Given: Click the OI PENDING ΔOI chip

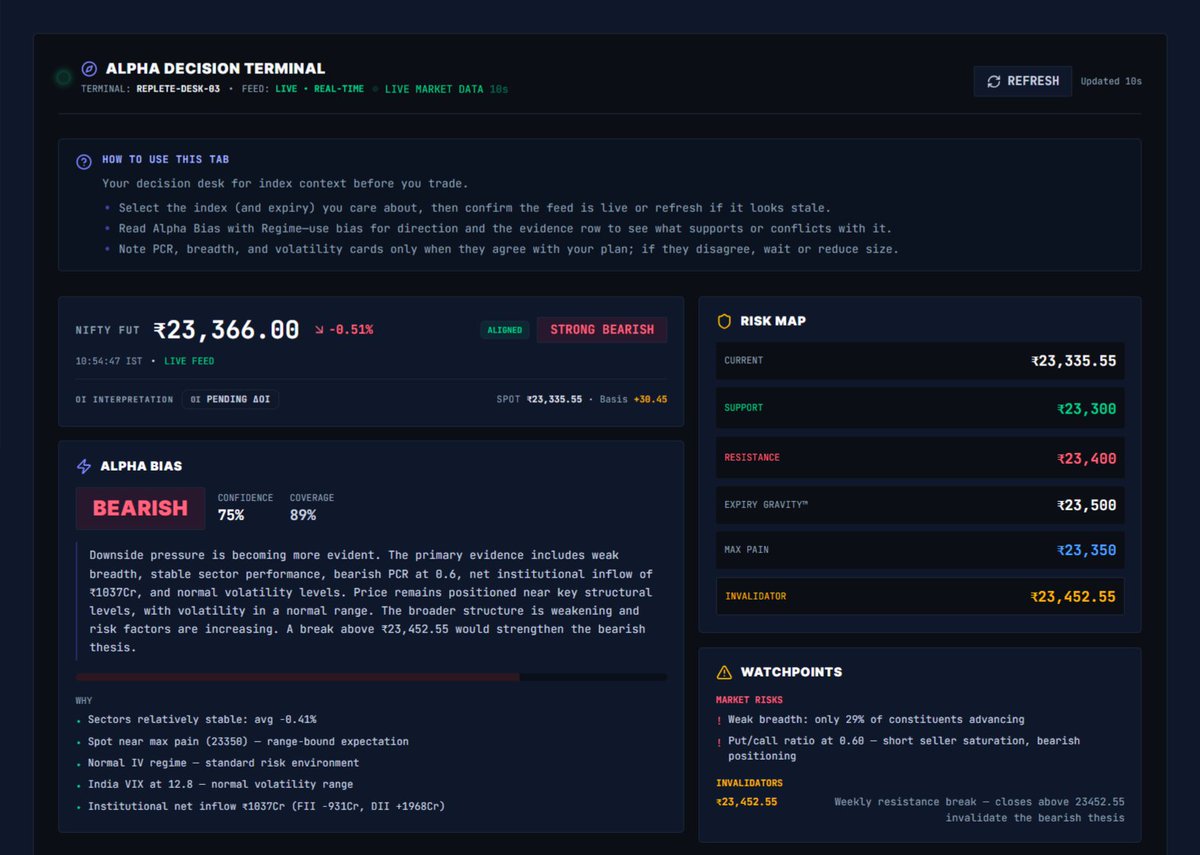Looking at the screenshot, I should (x=230, y=399).
